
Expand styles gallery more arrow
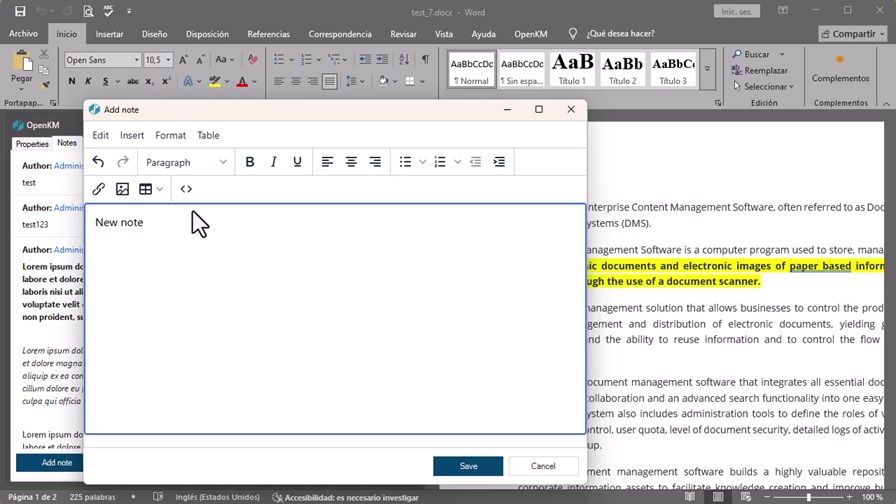(x=707, y=70)
